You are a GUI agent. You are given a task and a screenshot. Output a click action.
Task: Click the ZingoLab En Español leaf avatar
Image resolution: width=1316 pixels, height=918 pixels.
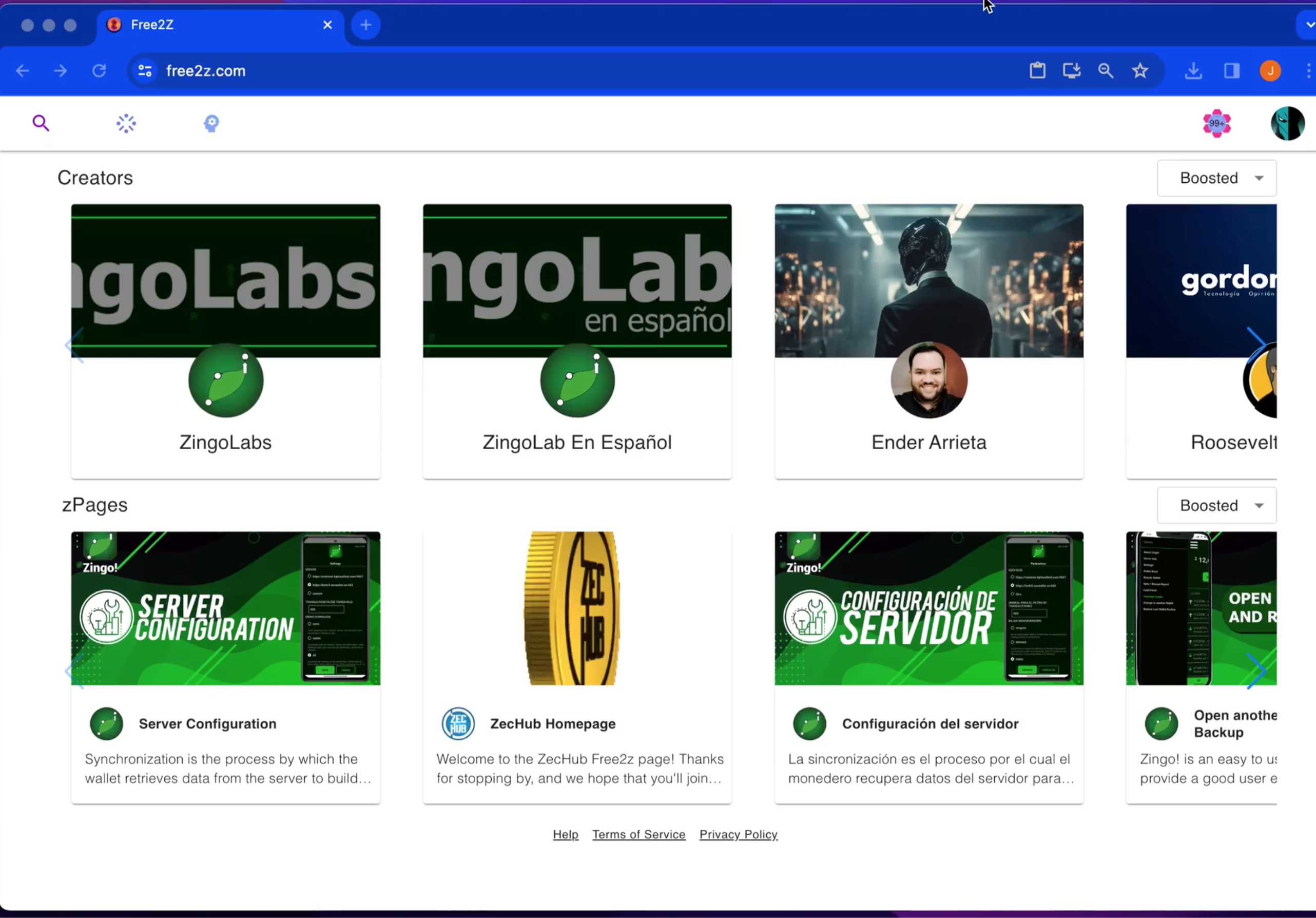577,380
